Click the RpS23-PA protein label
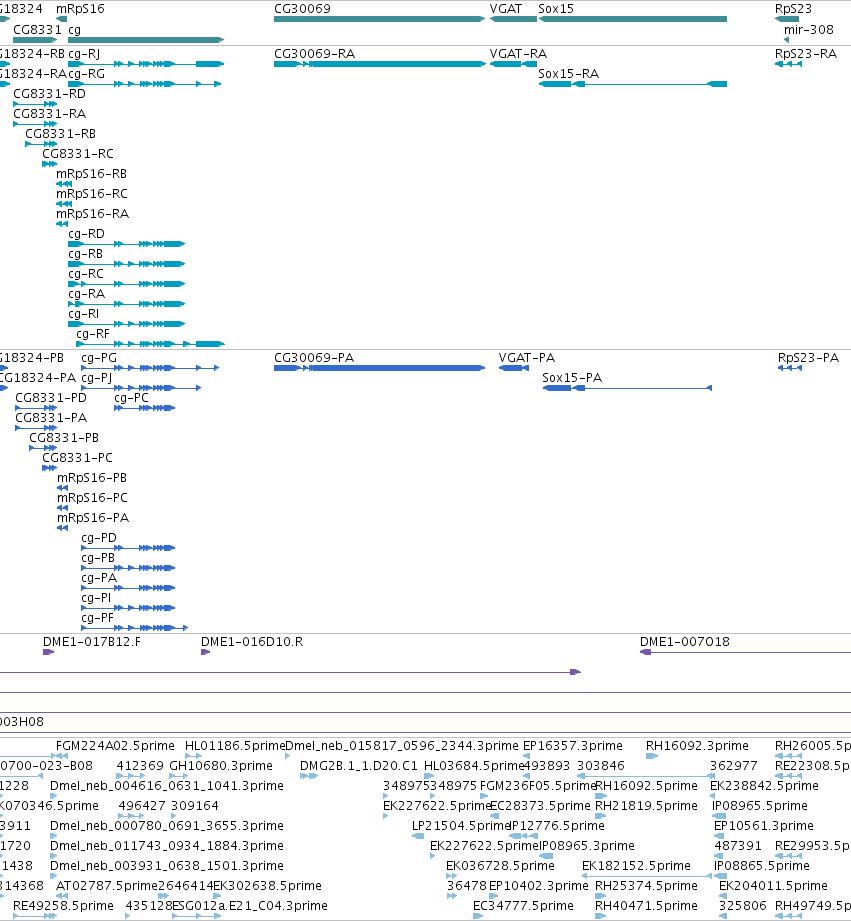 [808, 358]
